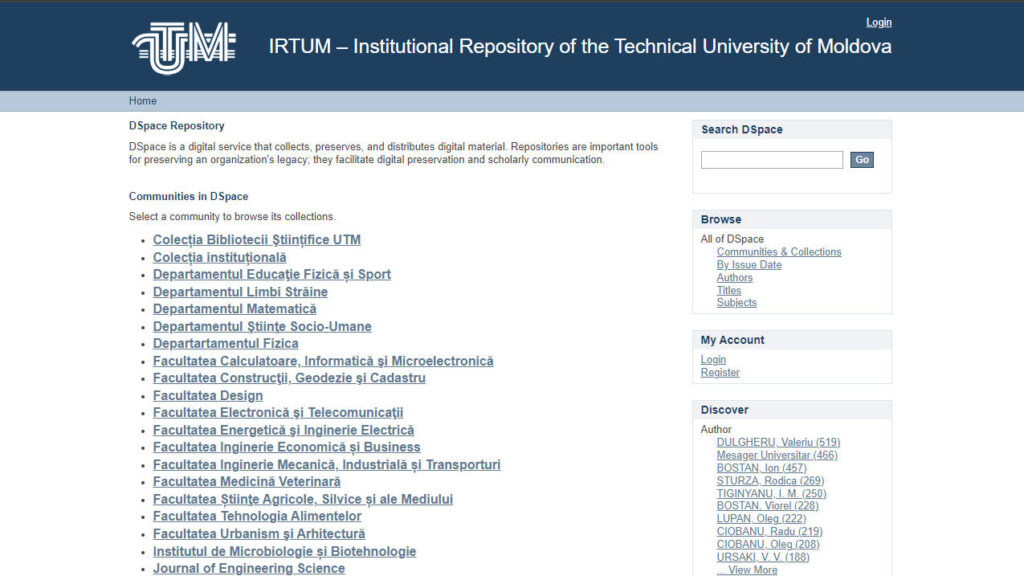
Task: Filter by author LUPAN, Oleg (222)
Action: click(x=761, y=519)
